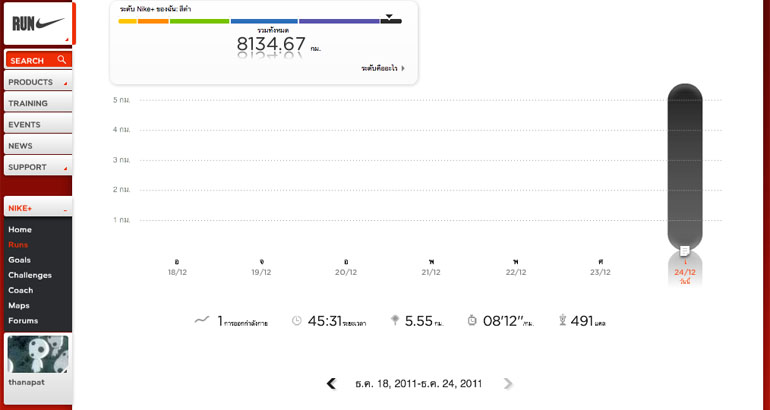Open the NEWS menu item
This screenshot has width=770, height=410.
(x=37, y=146)
